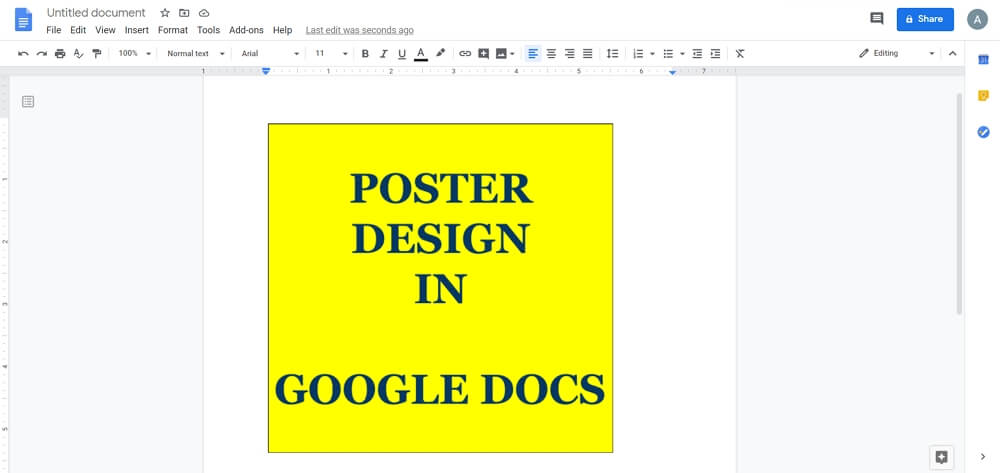
Task: Click the vertical scrollbar thumb
Action: click(x=959, y=204)
